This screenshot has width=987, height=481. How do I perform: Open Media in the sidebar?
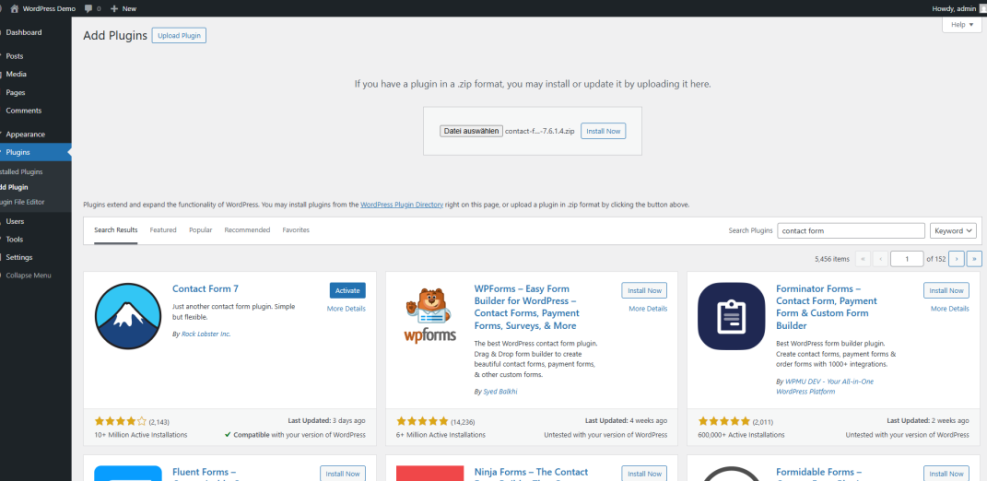tap(35, 74)
